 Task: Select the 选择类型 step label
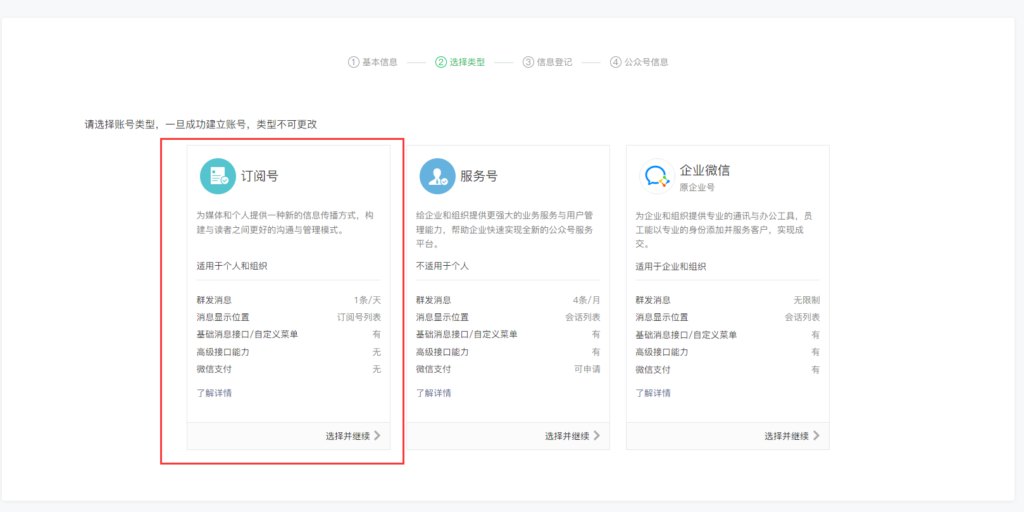click(468, 62)
